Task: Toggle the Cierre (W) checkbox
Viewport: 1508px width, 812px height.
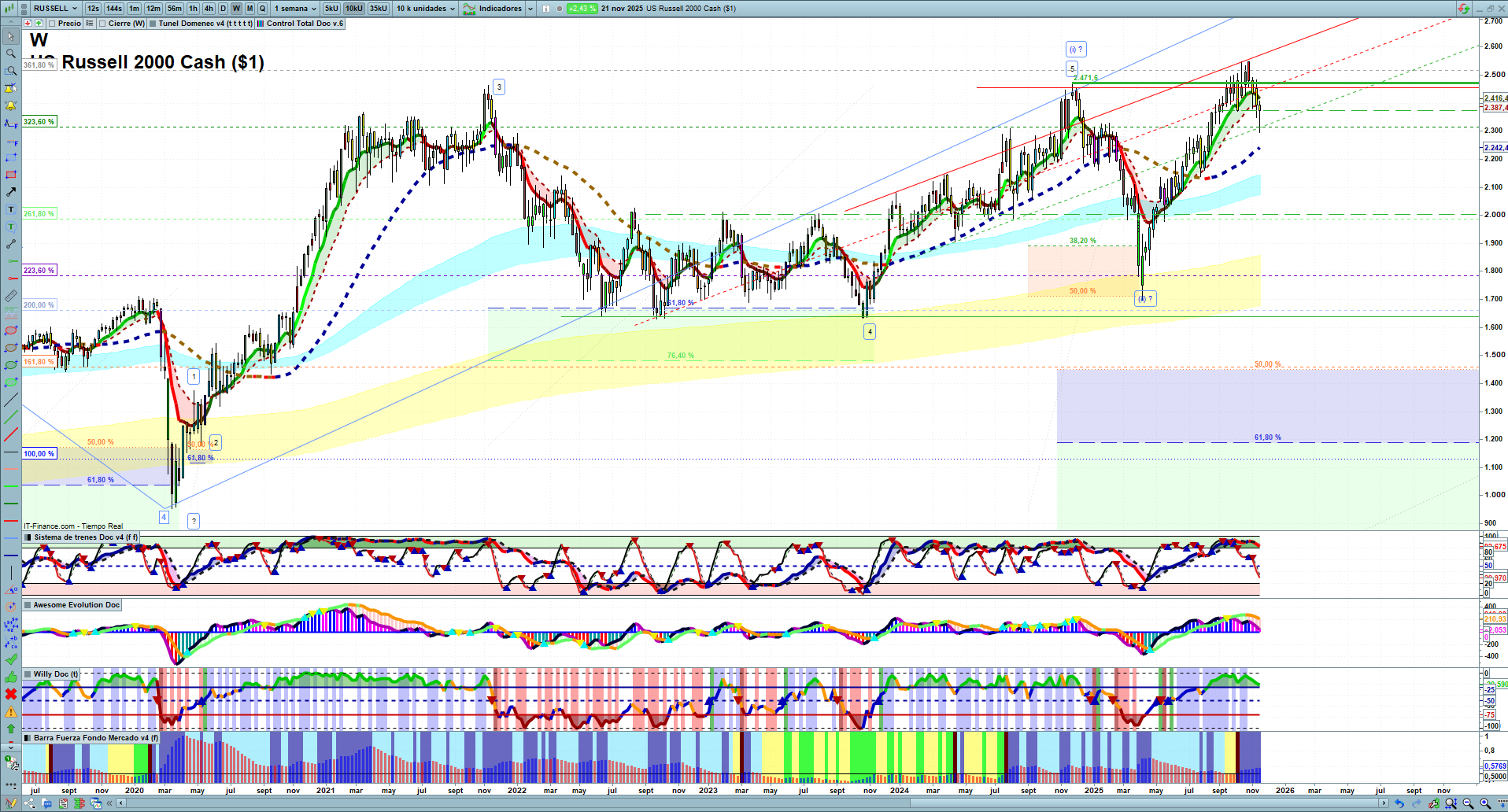Action: click(x=102, y=24)
